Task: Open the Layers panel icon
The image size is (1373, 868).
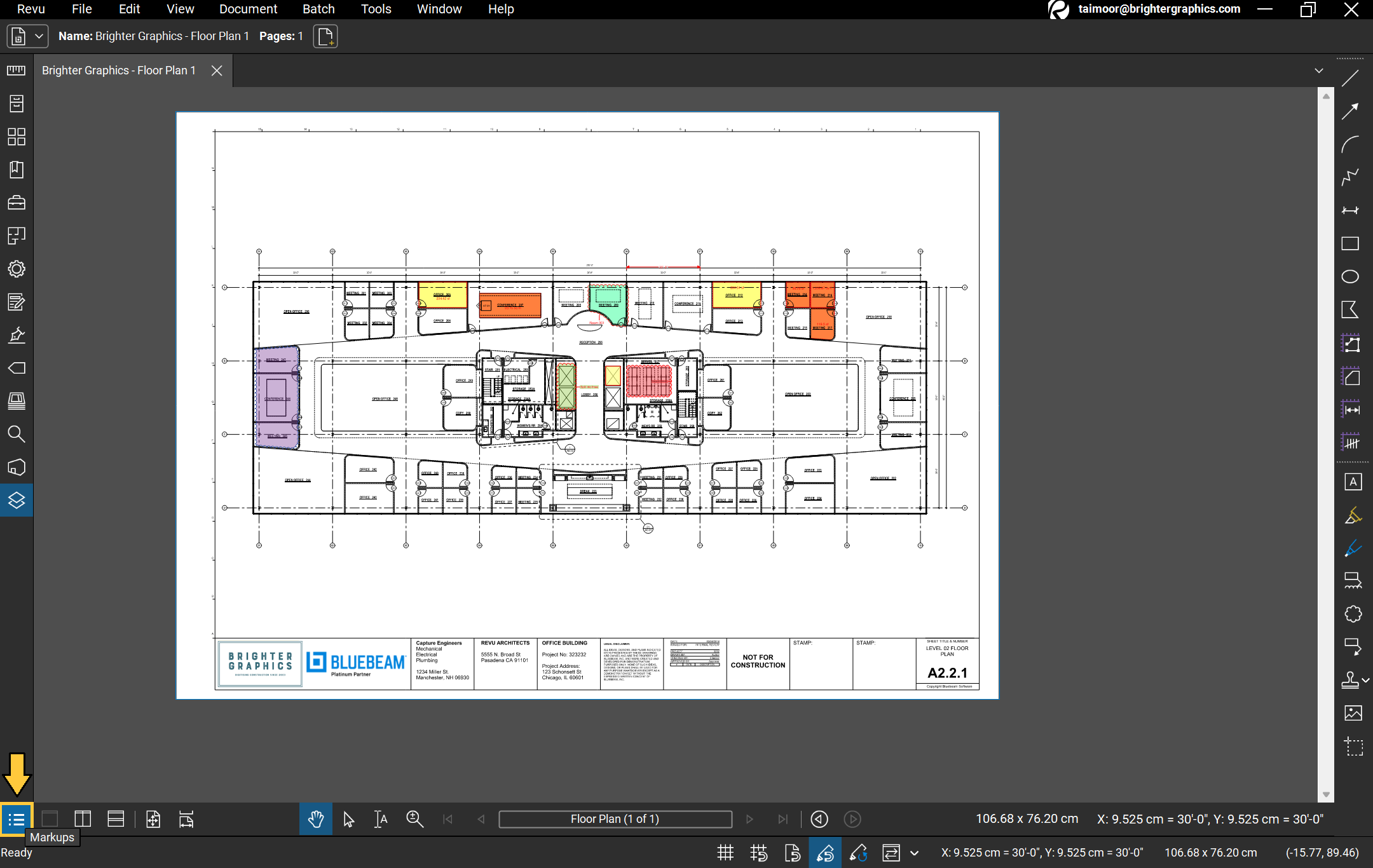Action: (17, 501)
